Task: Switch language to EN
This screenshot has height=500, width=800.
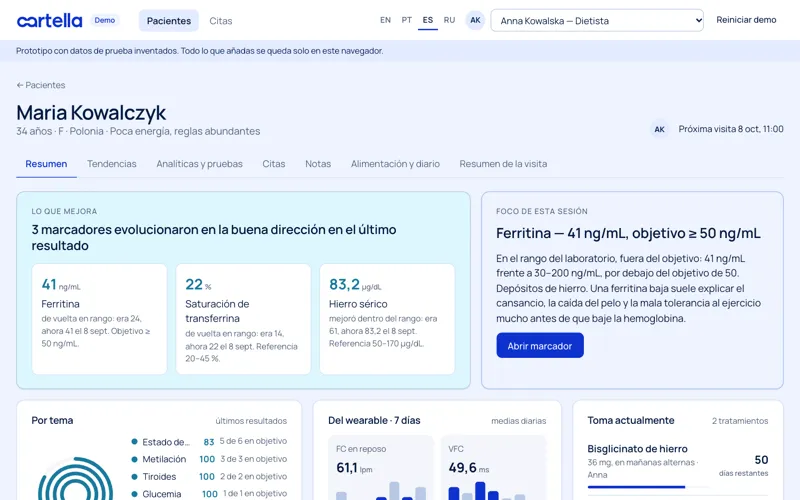Action: (385, 20)
